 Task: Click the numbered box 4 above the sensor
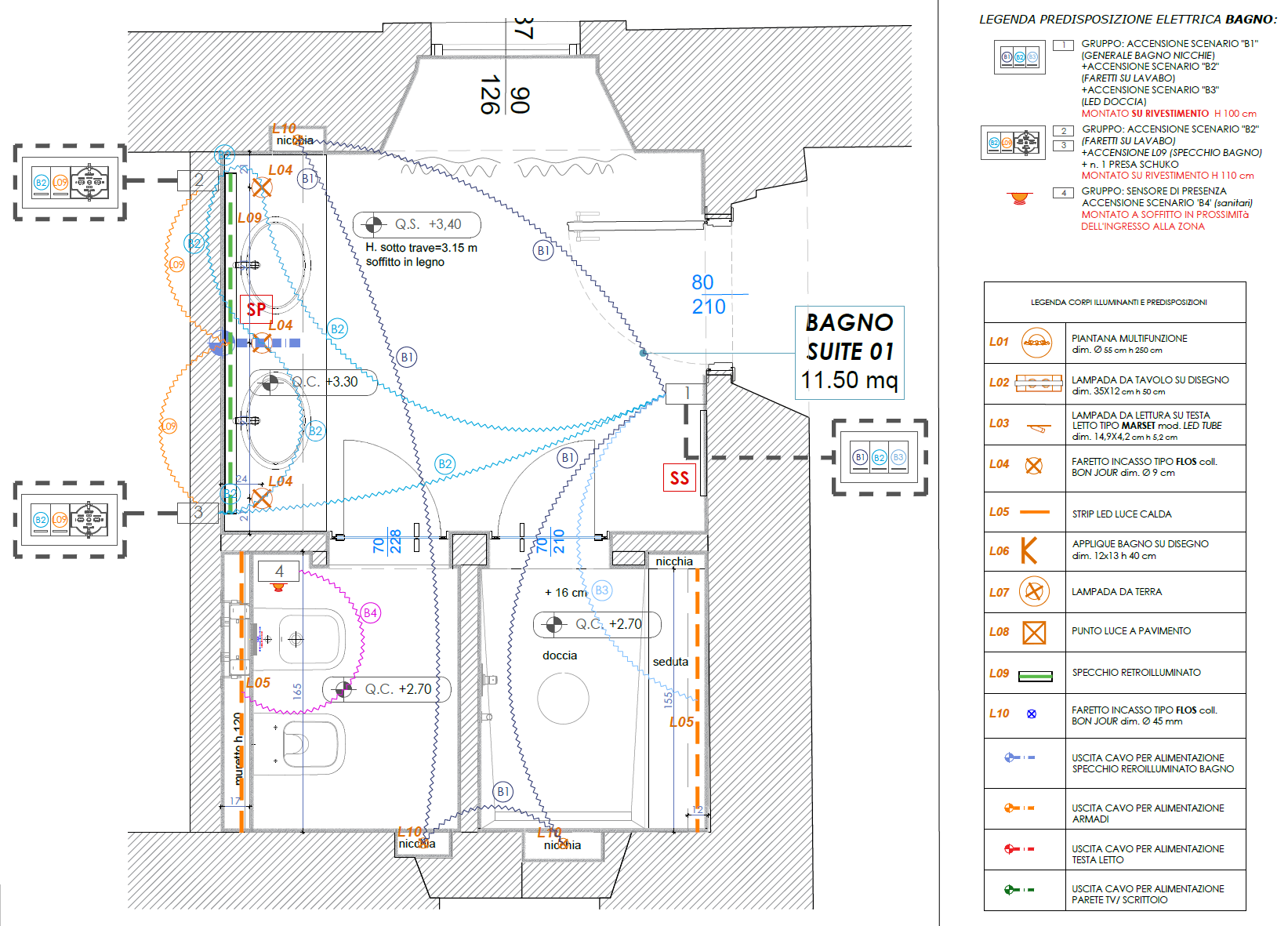pos(279,572)
